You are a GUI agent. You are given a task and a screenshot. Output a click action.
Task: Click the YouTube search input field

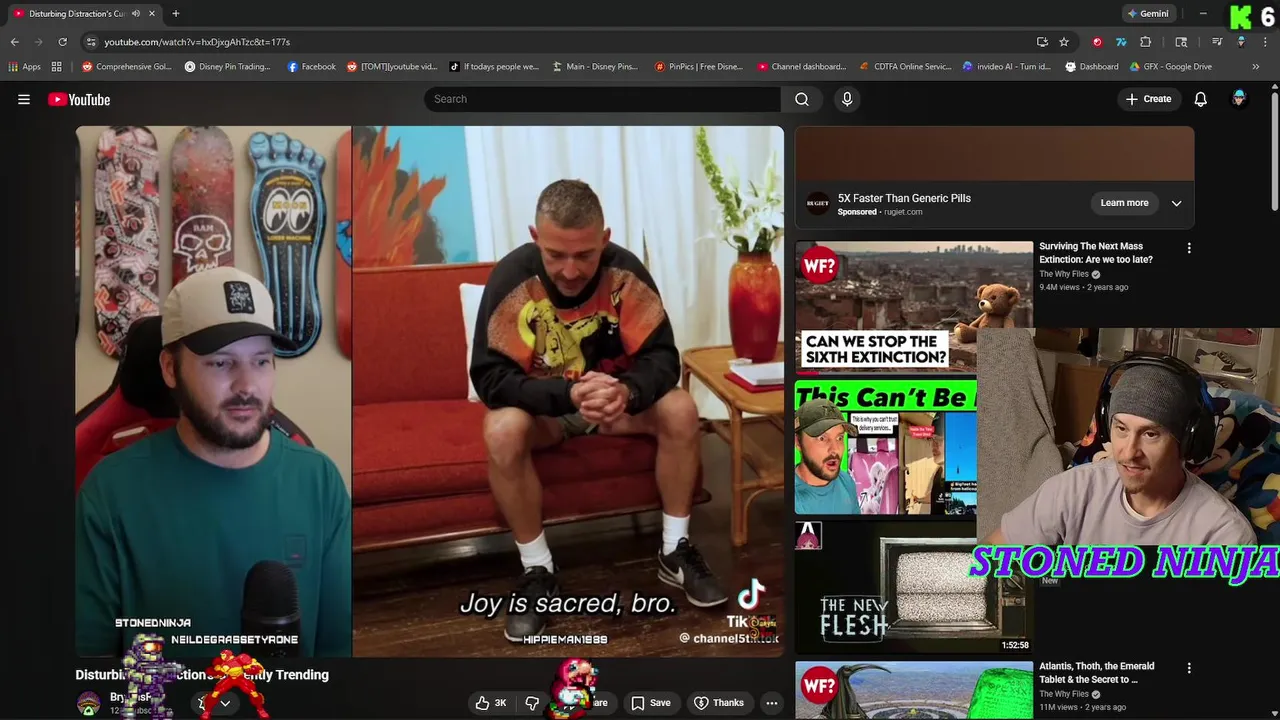[x=602, y=99]
